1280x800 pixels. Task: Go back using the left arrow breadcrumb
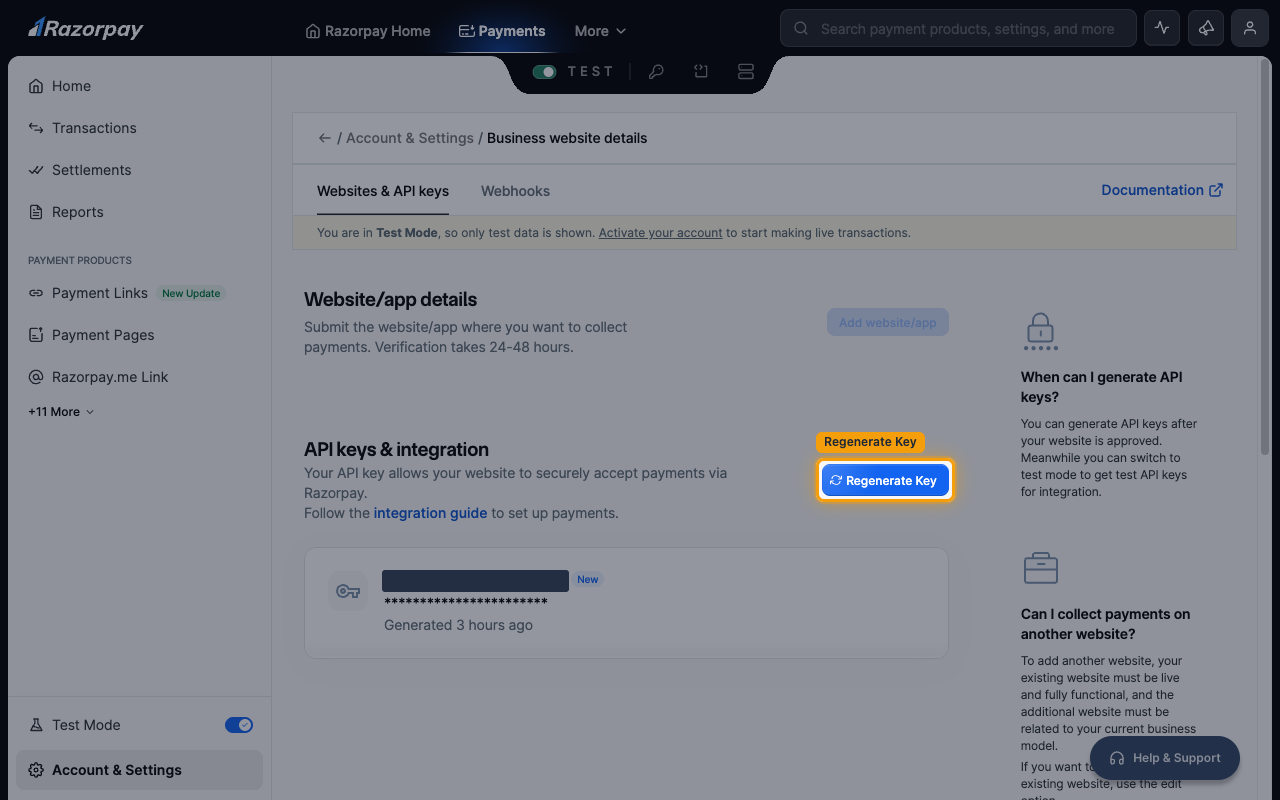click(324, 138)
